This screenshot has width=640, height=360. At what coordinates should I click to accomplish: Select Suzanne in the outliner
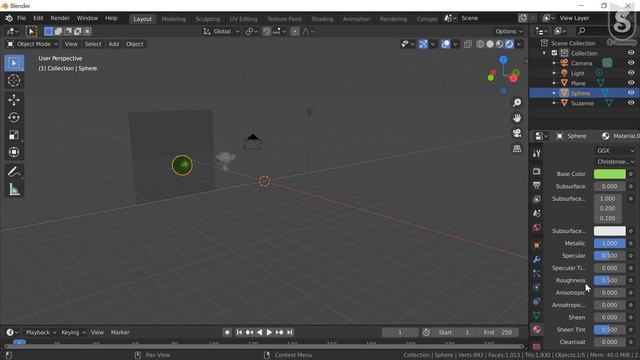(x=582, y=103)
